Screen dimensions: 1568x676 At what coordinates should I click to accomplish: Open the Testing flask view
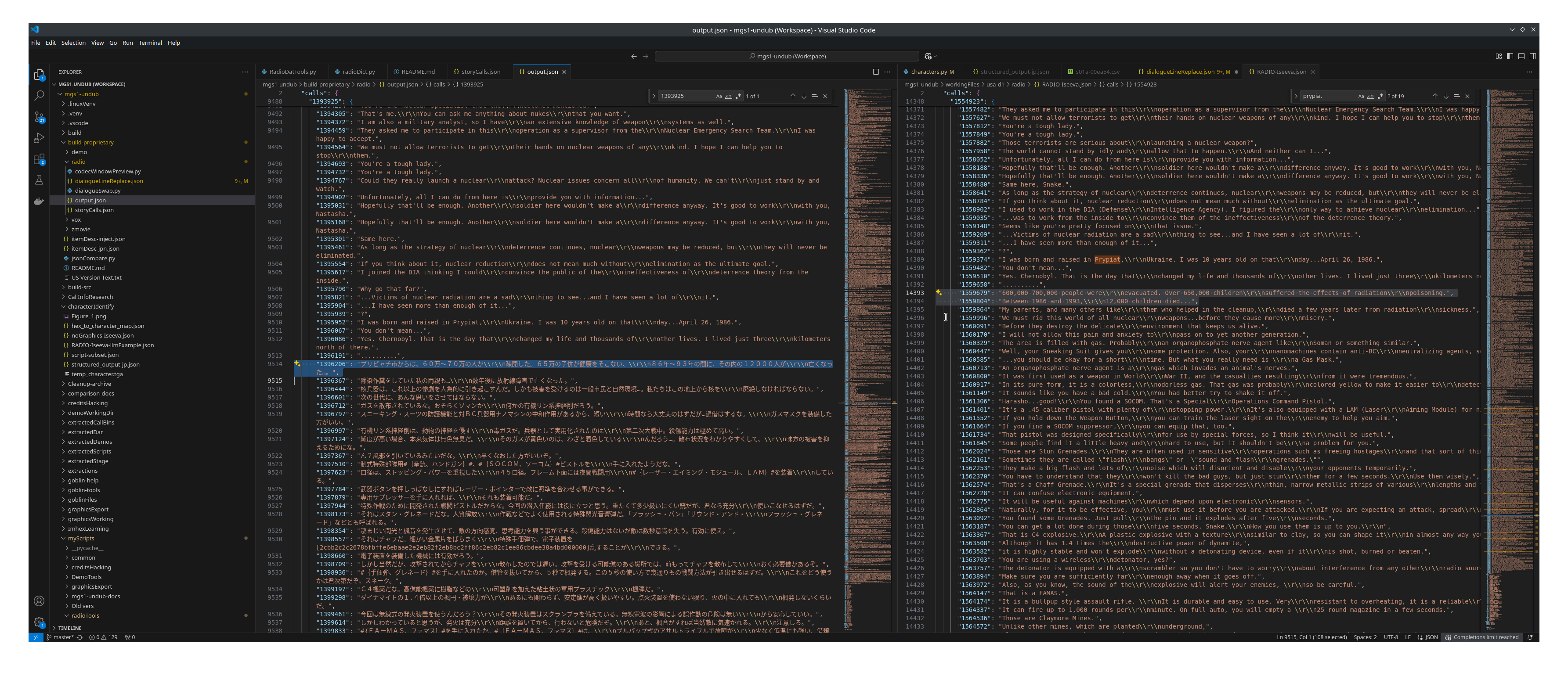coord(39,180)
